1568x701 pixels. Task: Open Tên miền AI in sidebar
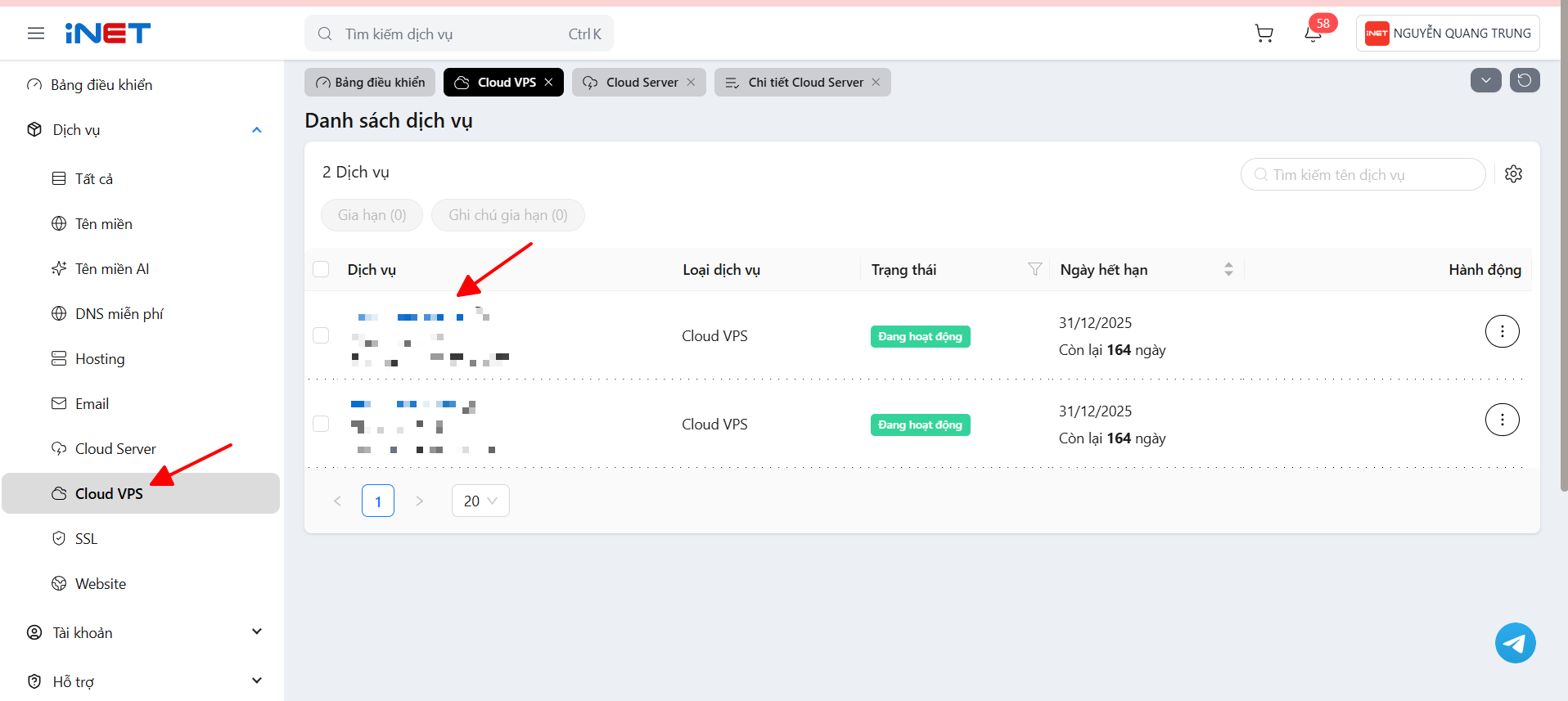tap(141, 268)
